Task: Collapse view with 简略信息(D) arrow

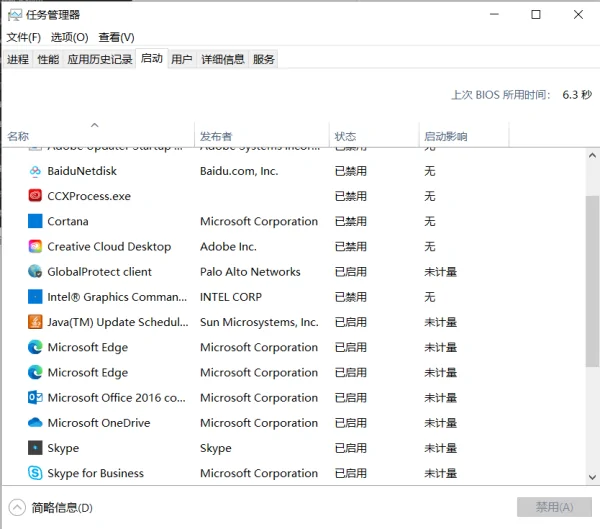Action: click(x=17, y=508)
